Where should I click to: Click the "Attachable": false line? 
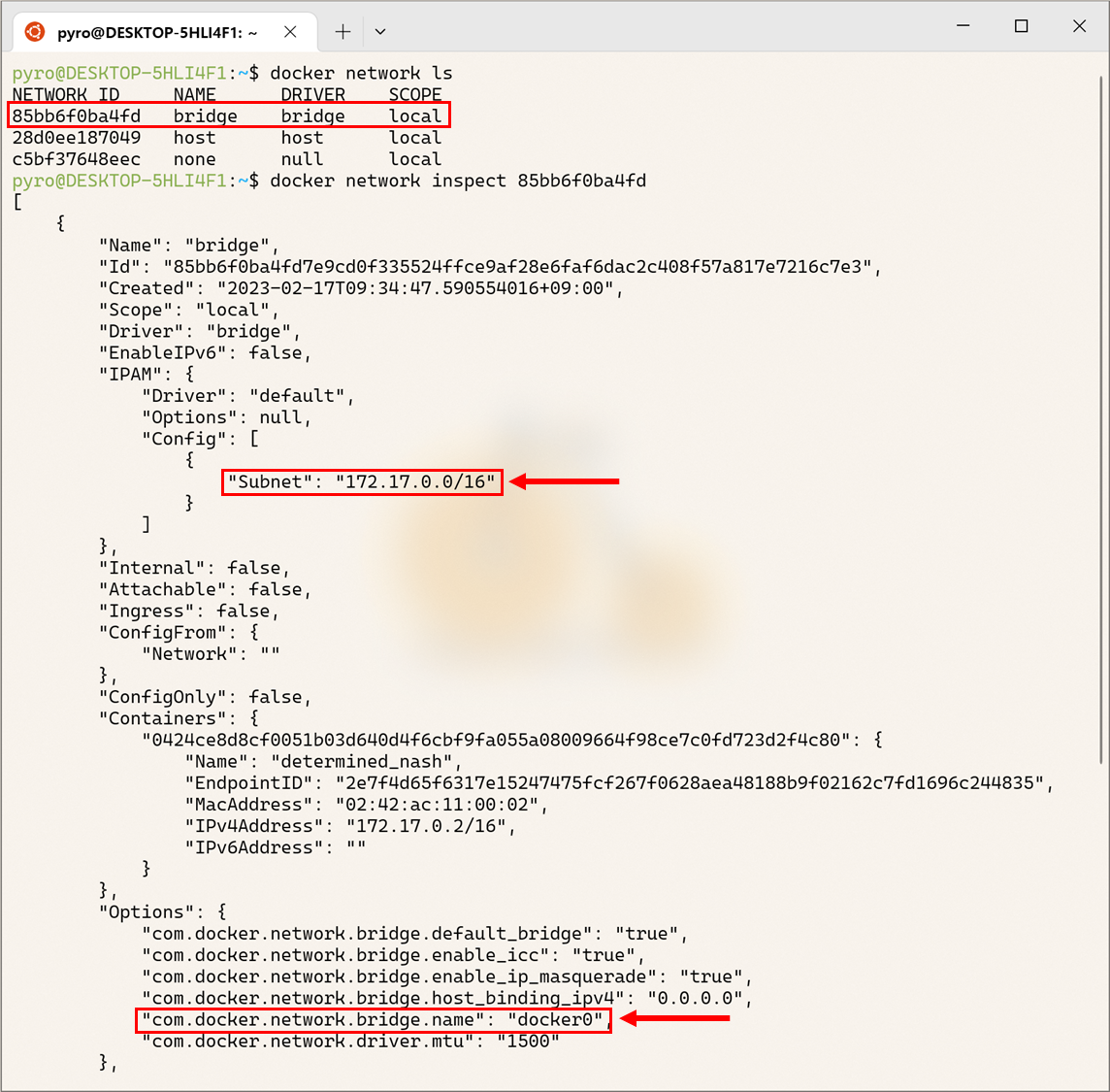(206, 589)
